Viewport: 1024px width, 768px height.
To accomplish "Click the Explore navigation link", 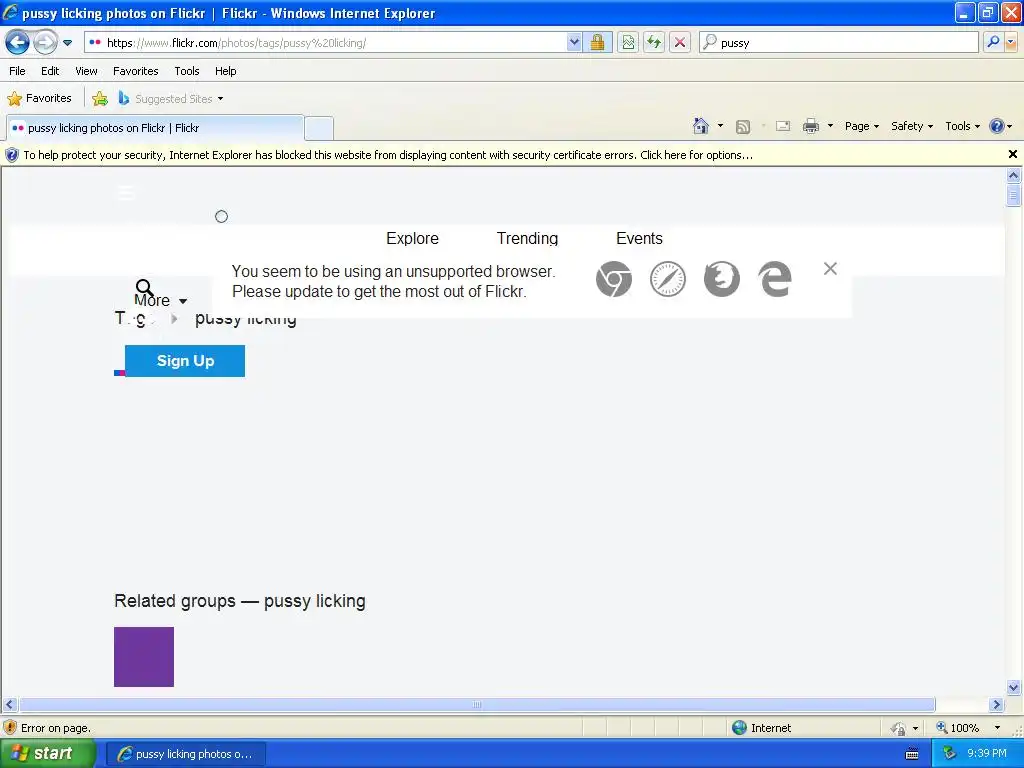I will 412,238.
